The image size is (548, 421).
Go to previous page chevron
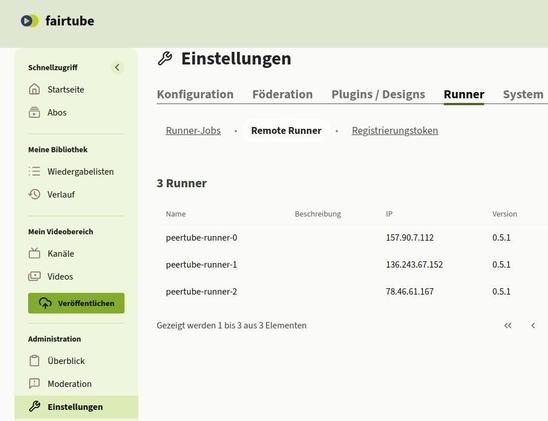click(x=533, y=326)
